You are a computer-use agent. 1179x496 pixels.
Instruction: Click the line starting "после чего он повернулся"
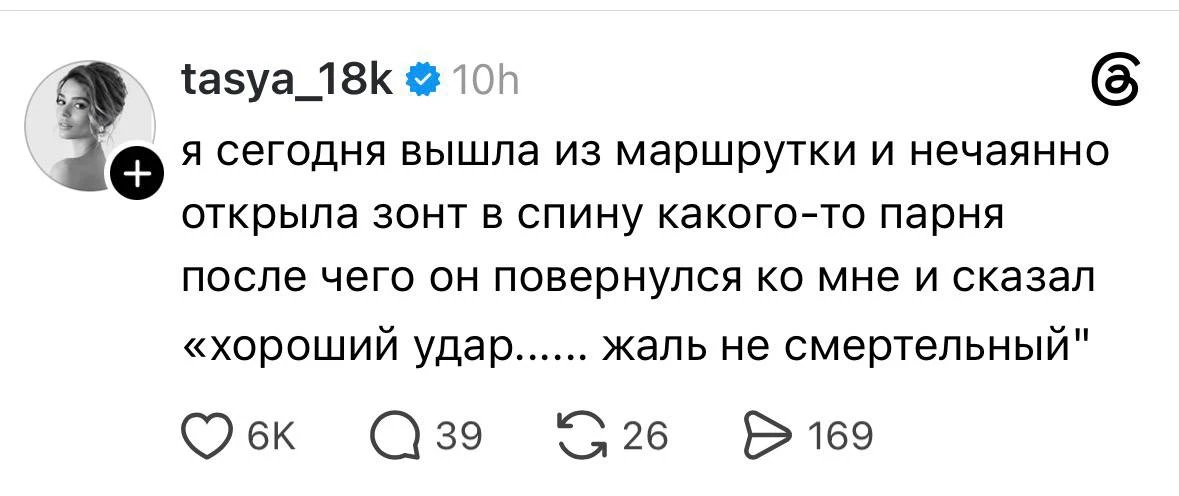[x=640, y=281]
